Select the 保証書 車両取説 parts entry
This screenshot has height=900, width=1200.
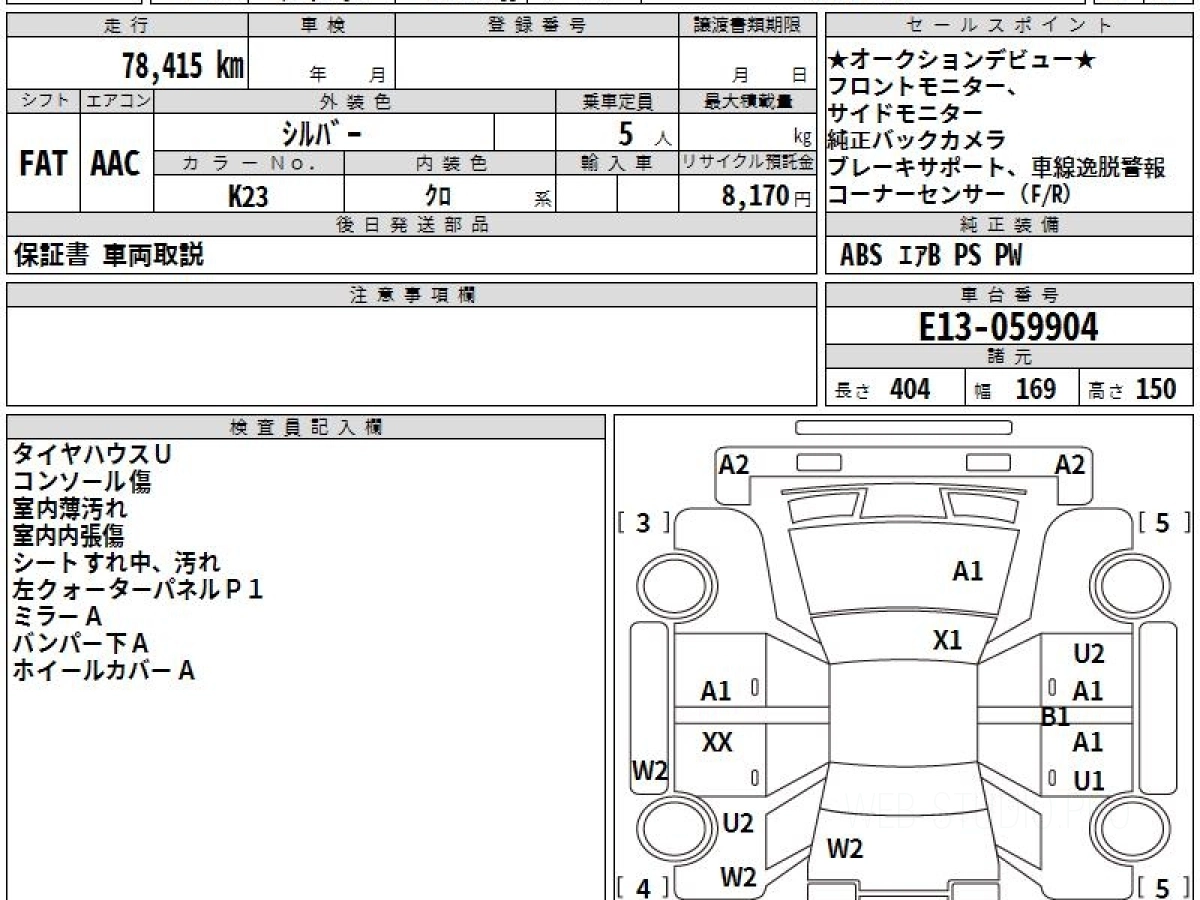point(109,255)
